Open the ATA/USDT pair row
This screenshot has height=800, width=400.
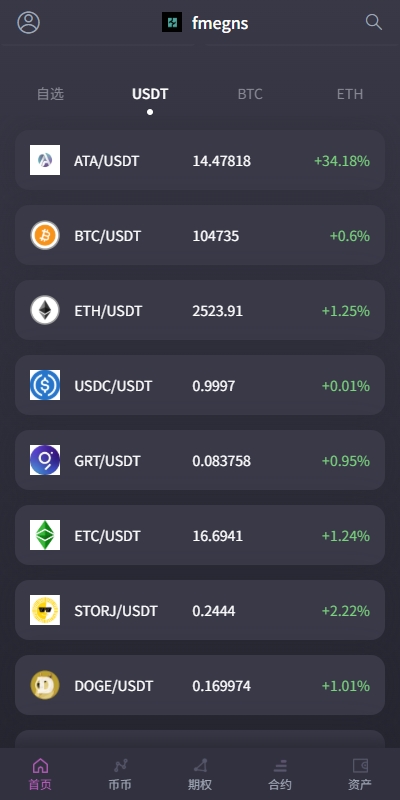pos(200,160)
